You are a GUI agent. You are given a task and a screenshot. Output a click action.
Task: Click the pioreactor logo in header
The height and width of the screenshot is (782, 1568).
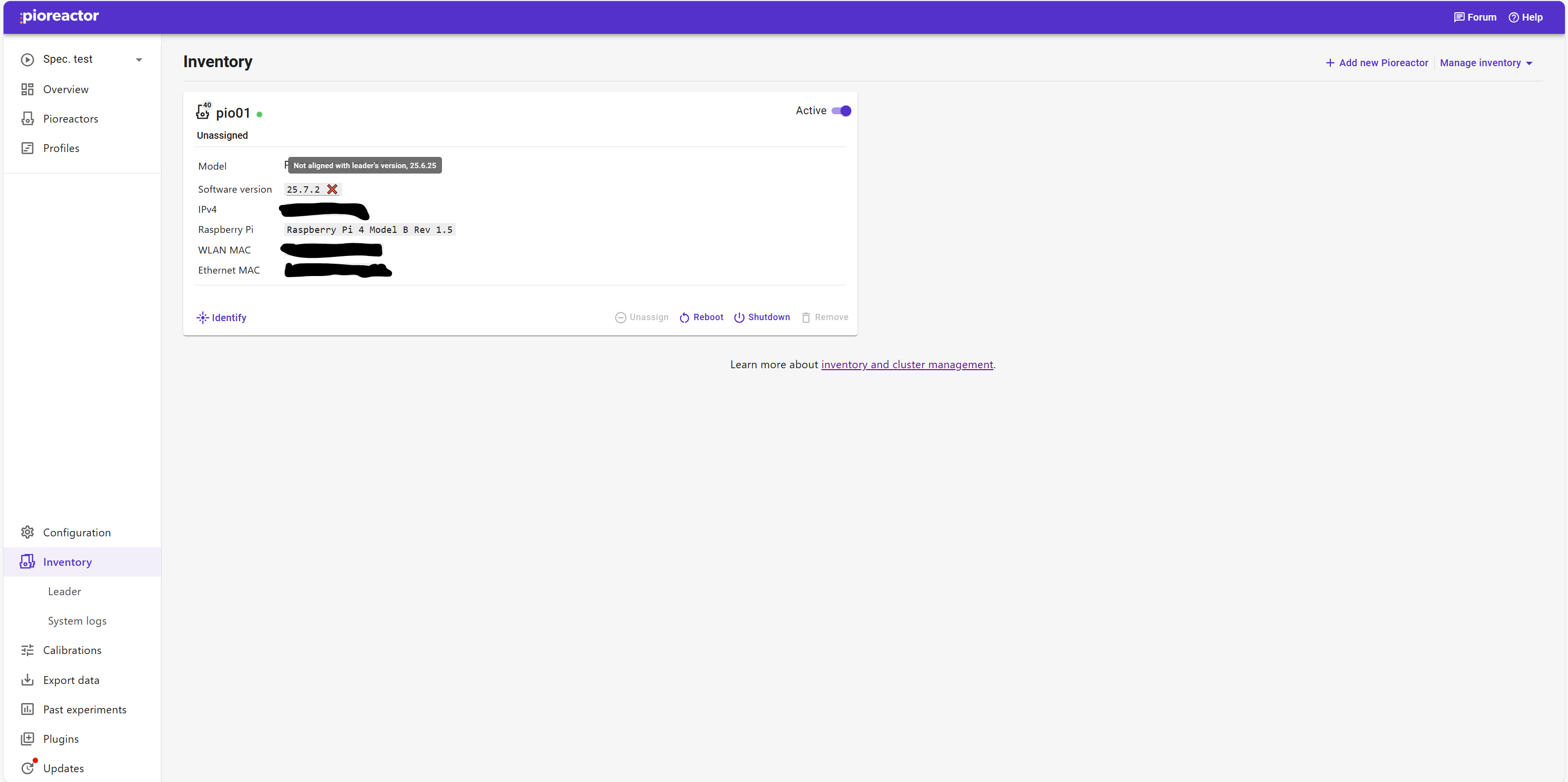(59, 16)
